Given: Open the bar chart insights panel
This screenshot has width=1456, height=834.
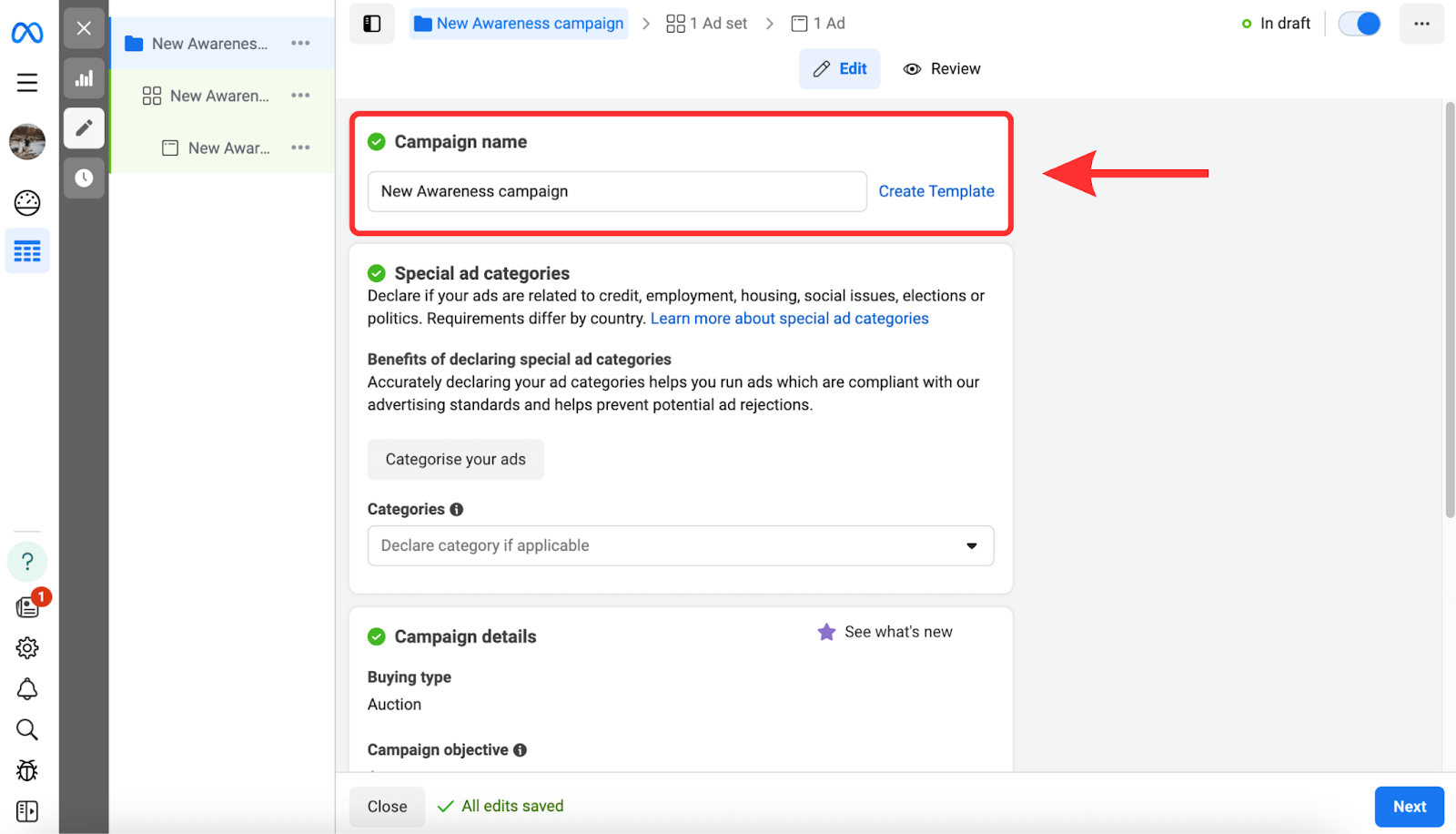Looking at the screenshot, I should tap(84, 78).
